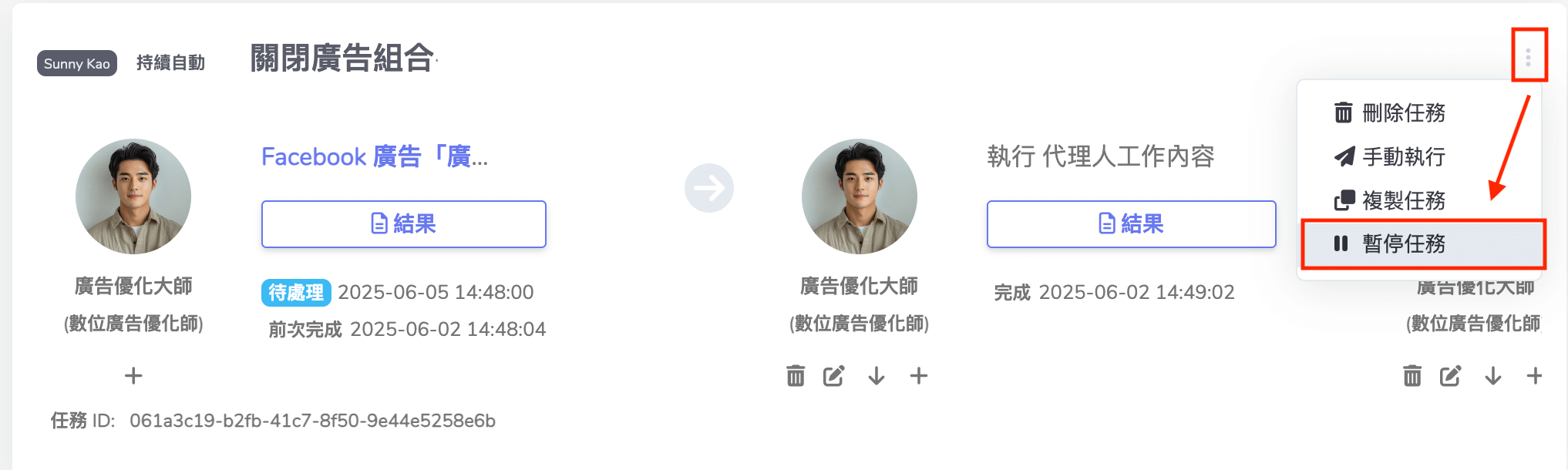Move second step down with arrow icon
1568x470 pixels.
click(877, 376)
